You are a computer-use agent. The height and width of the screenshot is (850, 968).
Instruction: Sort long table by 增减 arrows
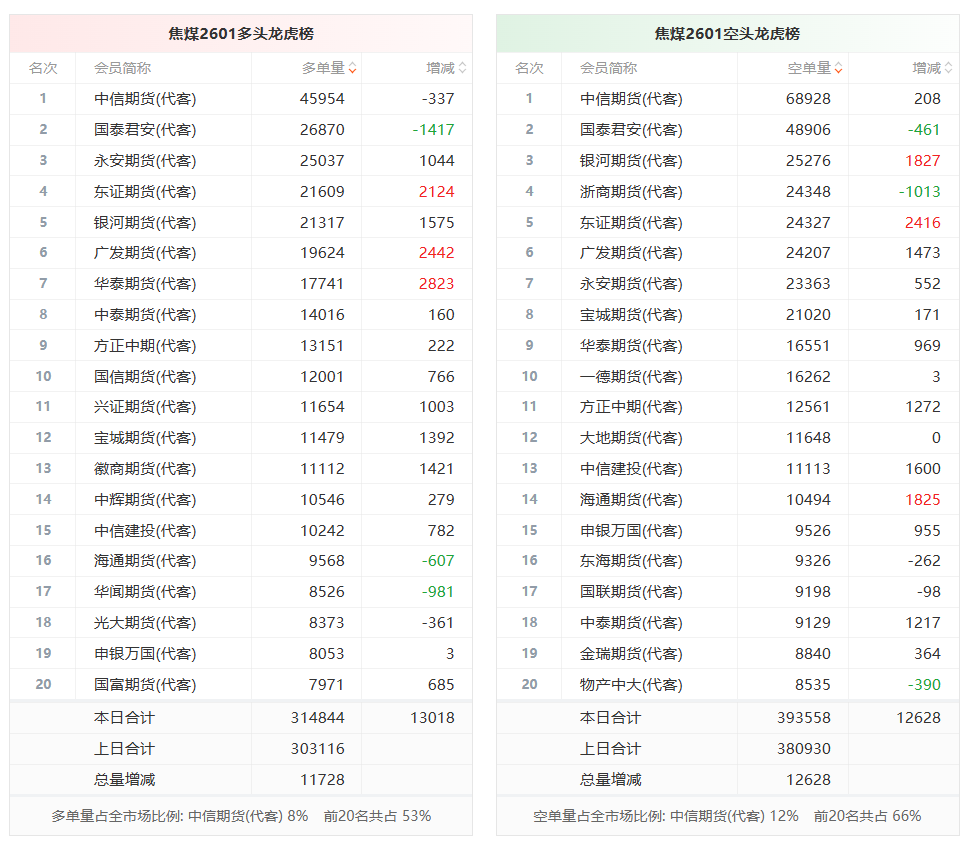tap(462, 68)
